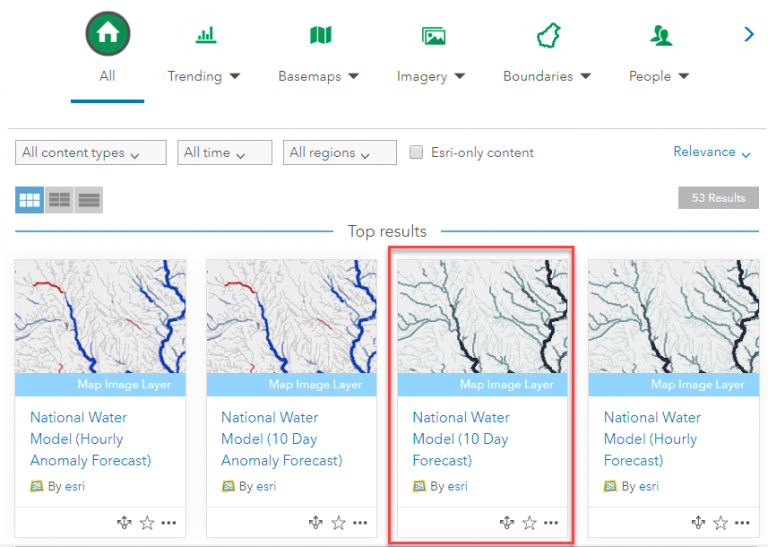Enable the Esri-only content checkbox
The image size is (768, 547).
(x=416, y=152)
